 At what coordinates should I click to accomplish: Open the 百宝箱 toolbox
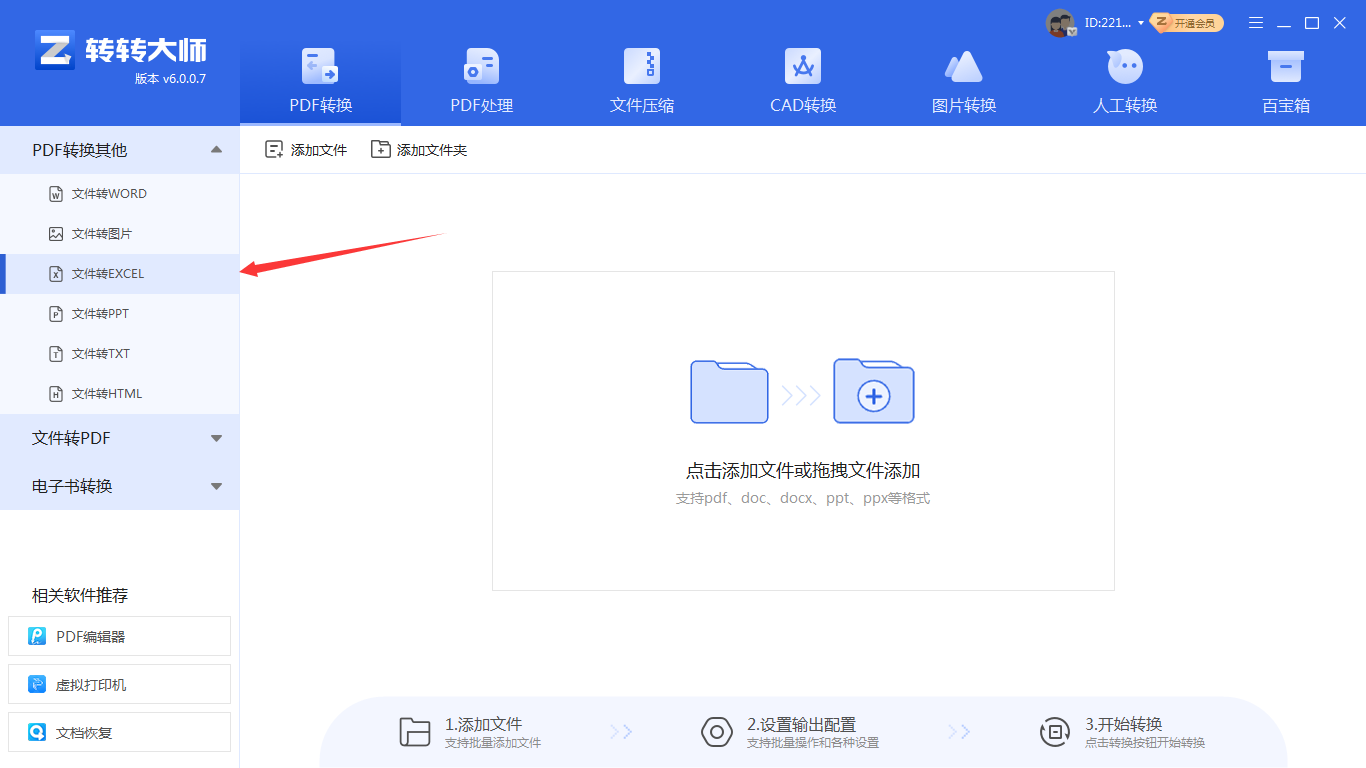coord(1285,80)
